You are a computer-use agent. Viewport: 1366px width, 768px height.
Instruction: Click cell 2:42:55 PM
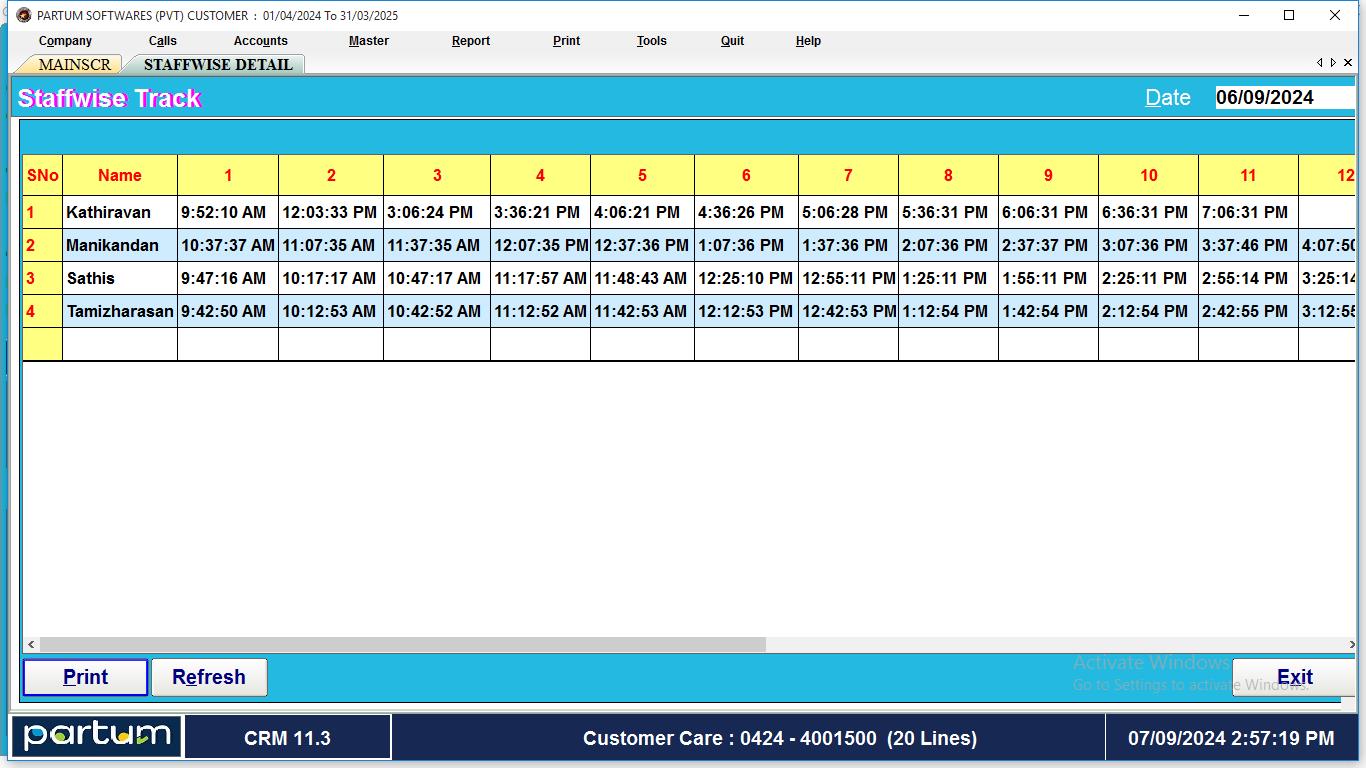[x=1248, y=311]
